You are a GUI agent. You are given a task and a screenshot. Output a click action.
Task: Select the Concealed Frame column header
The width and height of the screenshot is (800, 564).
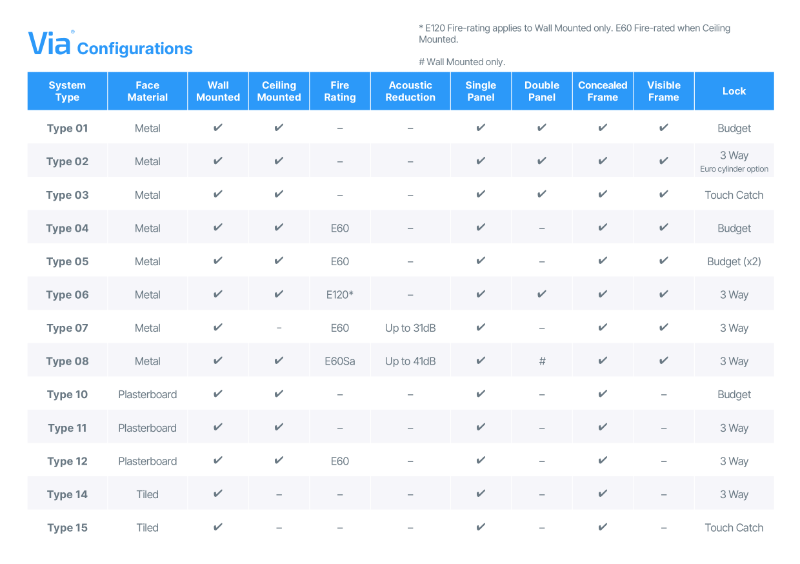[x=603, y=91]
